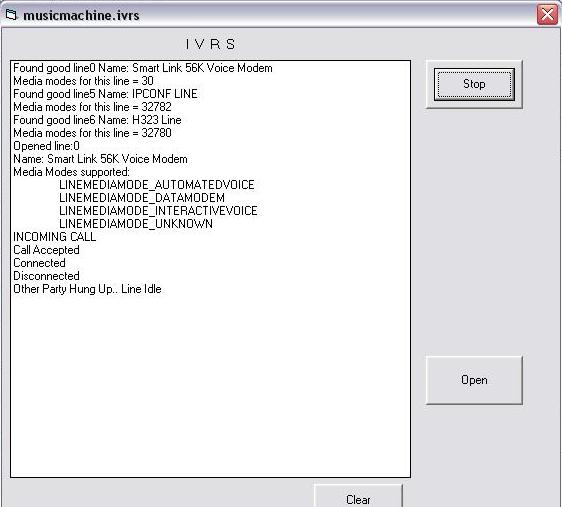Click the 'Opened line:0' log line
Screen dimensions: 562x507
coord(46,146)
